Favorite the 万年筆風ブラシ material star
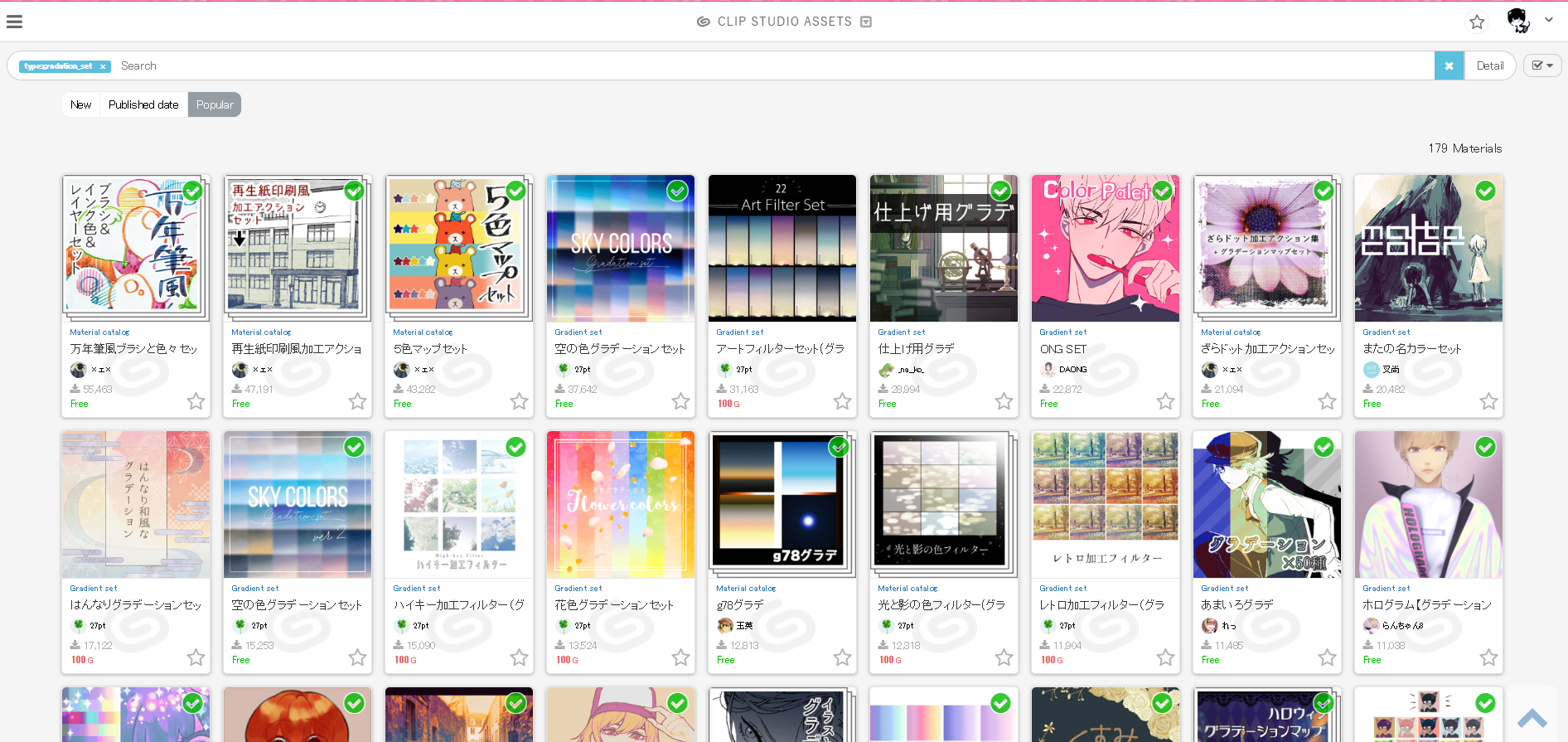 coord(196,401)
